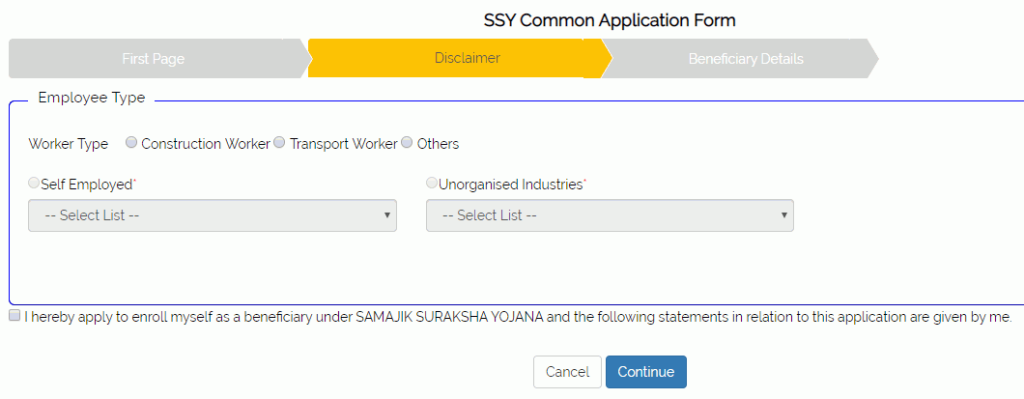Choose the Transport Worker radio option

coord(280,143)
